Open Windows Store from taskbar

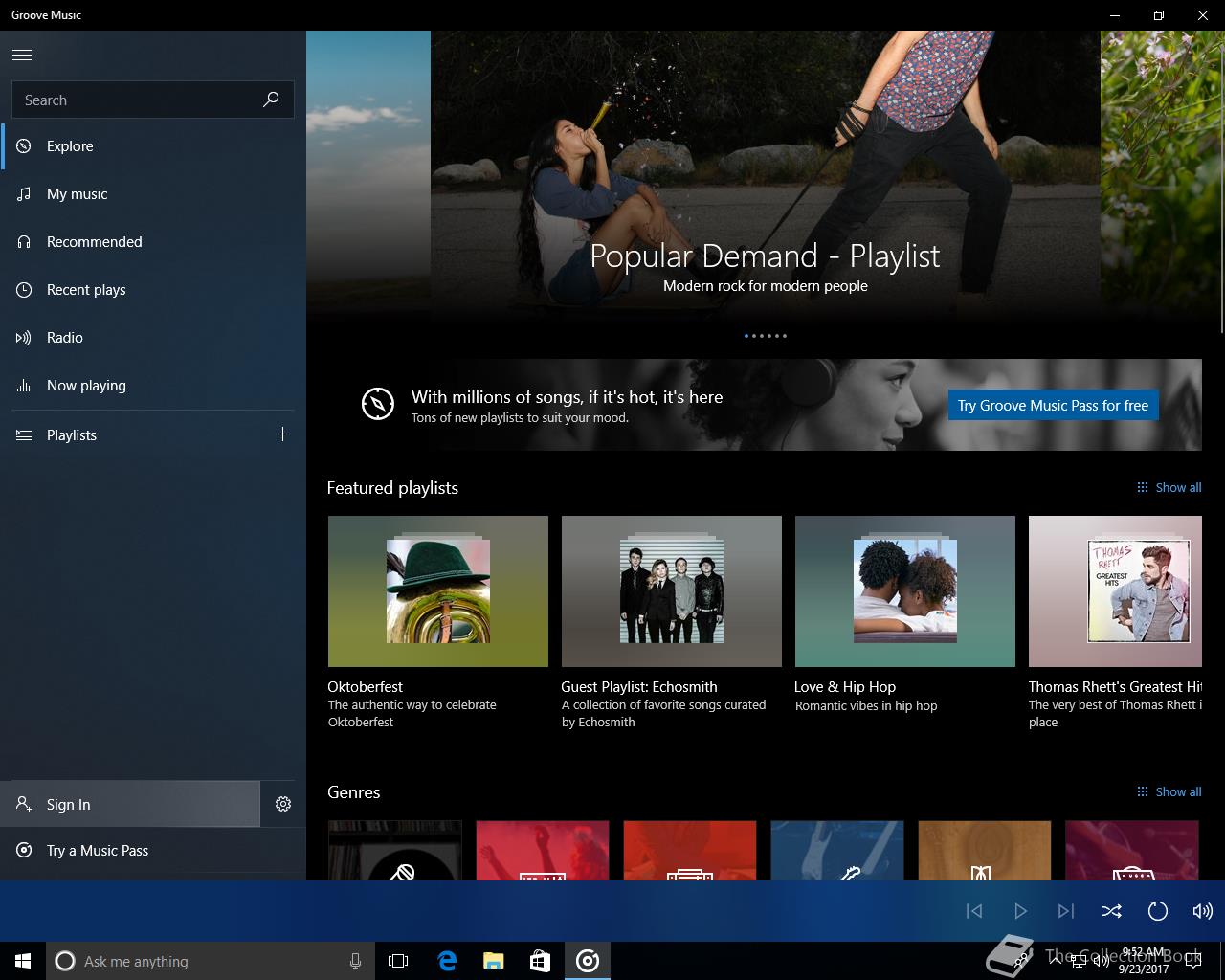pos(541,961)
